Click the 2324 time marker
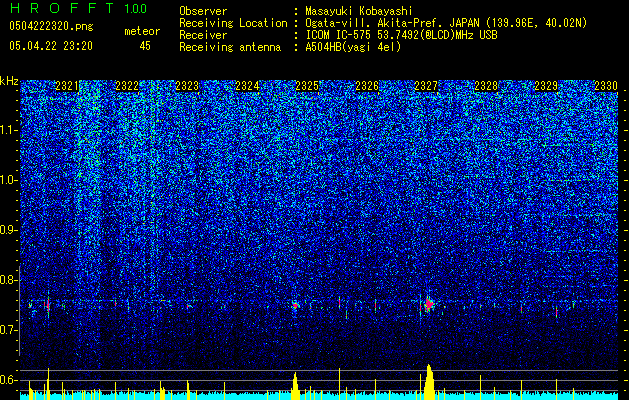The height and width of the screenshot is (400, 629). point(247,86)
